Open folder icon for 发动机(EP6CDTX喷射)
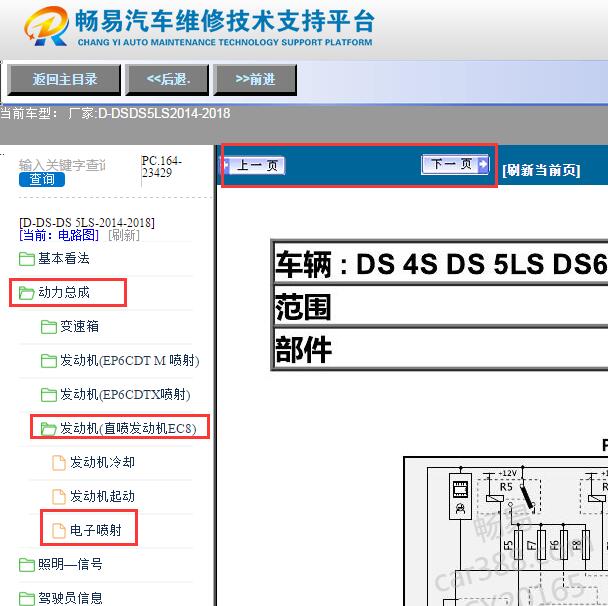 coord(49,395)
